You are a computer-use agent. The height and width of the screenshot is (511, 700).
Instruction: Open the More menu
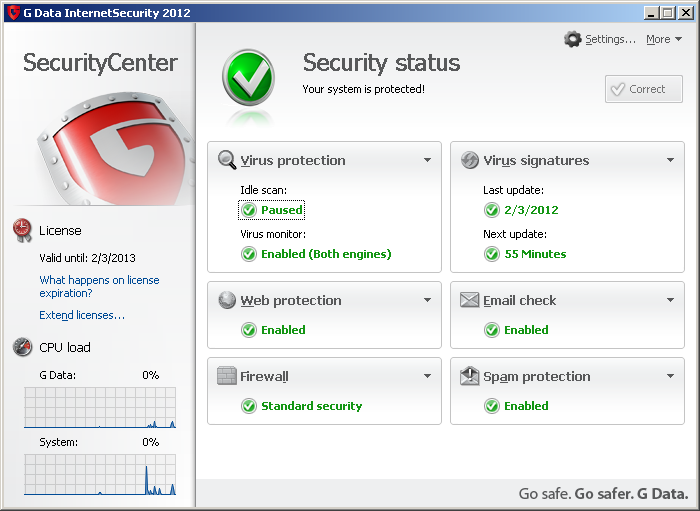click(x=663, y=39)
